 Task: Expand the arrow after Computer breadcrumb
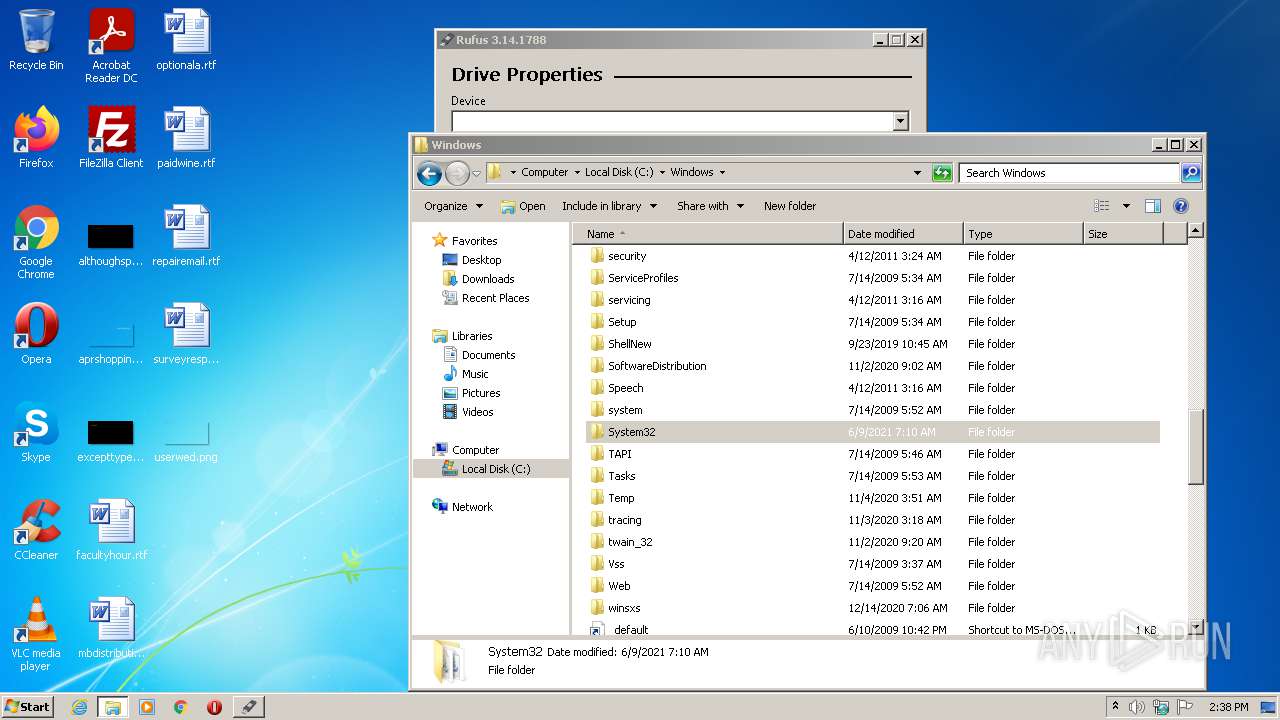point(576,173)
